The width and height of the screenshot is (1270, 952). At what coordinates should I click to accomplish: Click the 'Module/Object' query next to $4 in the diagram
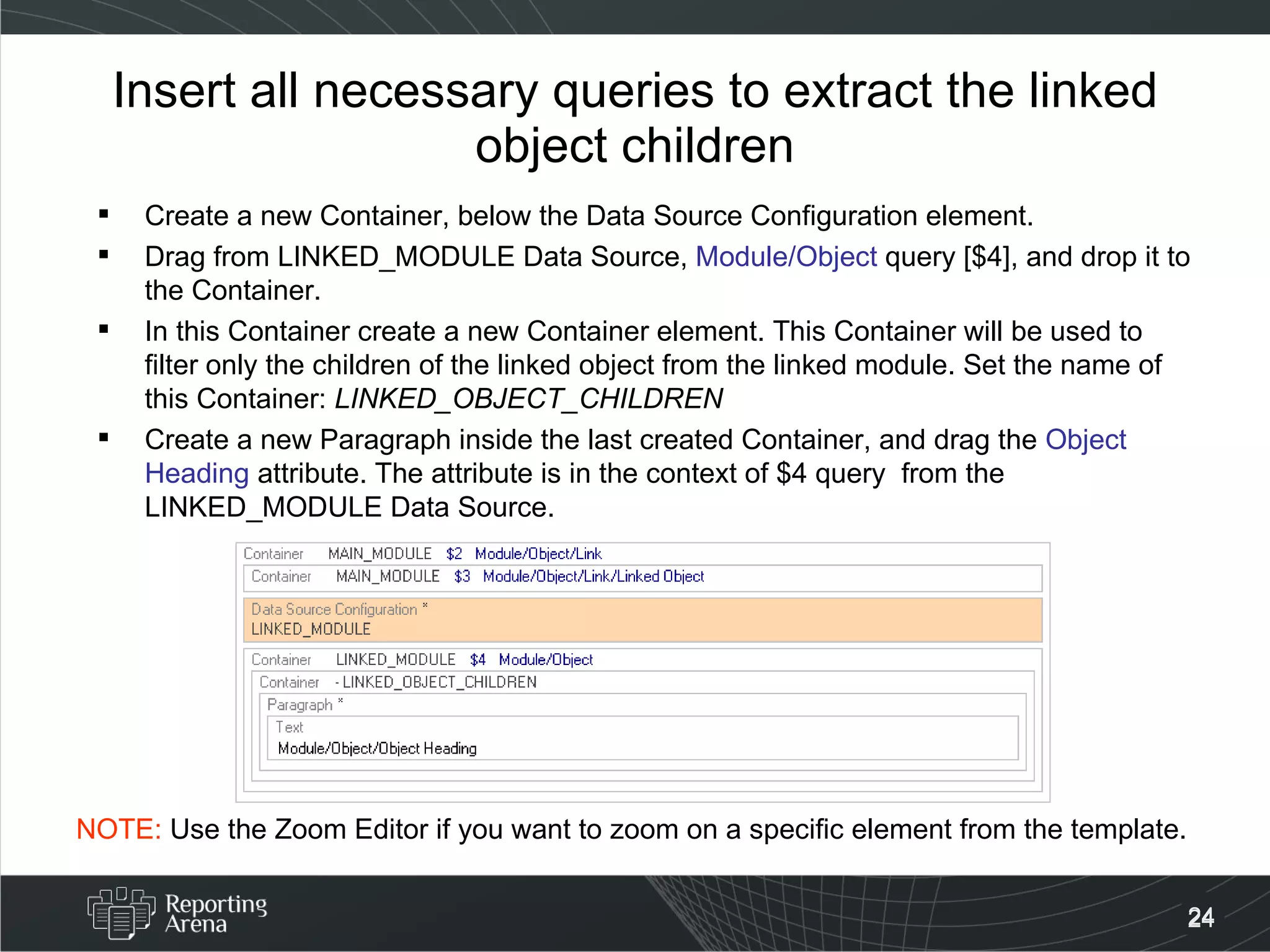pos(546,660)
